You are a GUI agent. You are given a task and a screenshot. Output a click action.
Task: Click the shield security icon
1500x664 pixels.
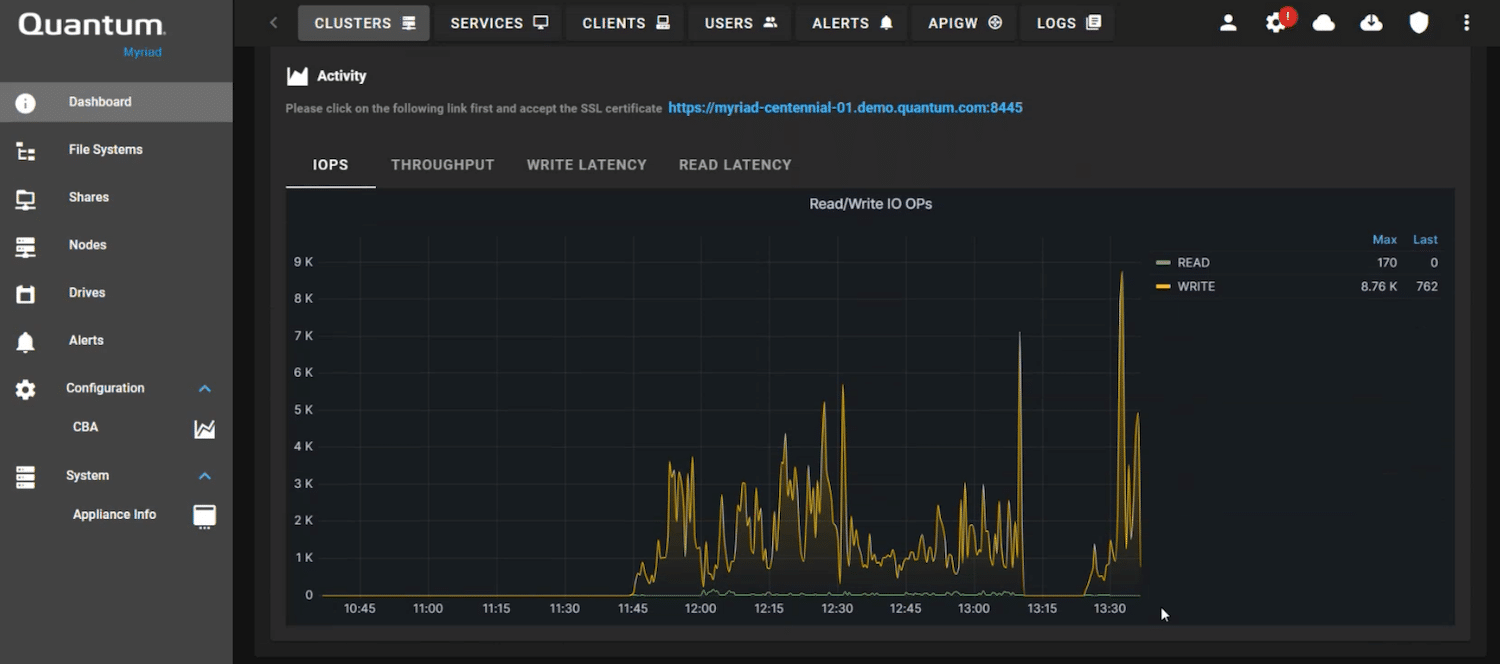click(1419, 23)
